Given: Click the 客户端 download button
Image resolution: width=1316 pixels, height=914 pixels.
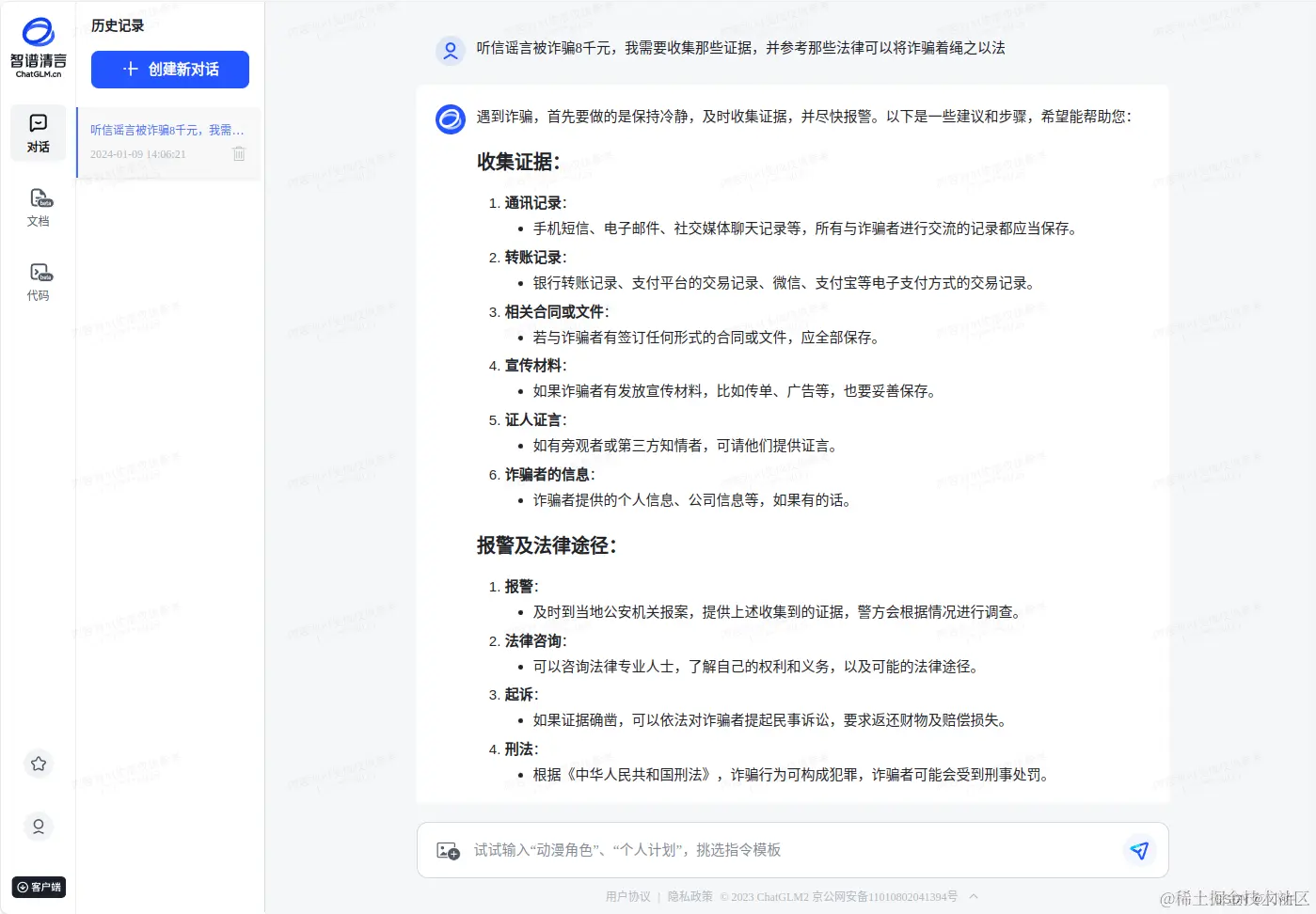Looking at the screenshot, I should pyautogui.click(x=39, y=887).
